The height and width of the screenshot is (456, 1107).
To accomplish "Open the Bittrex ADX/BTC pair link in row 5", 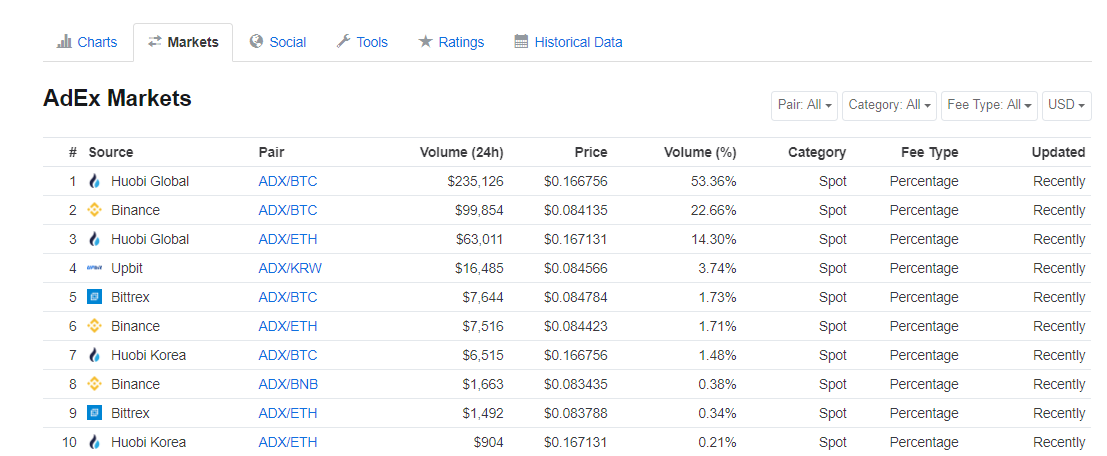I will 288,297.
